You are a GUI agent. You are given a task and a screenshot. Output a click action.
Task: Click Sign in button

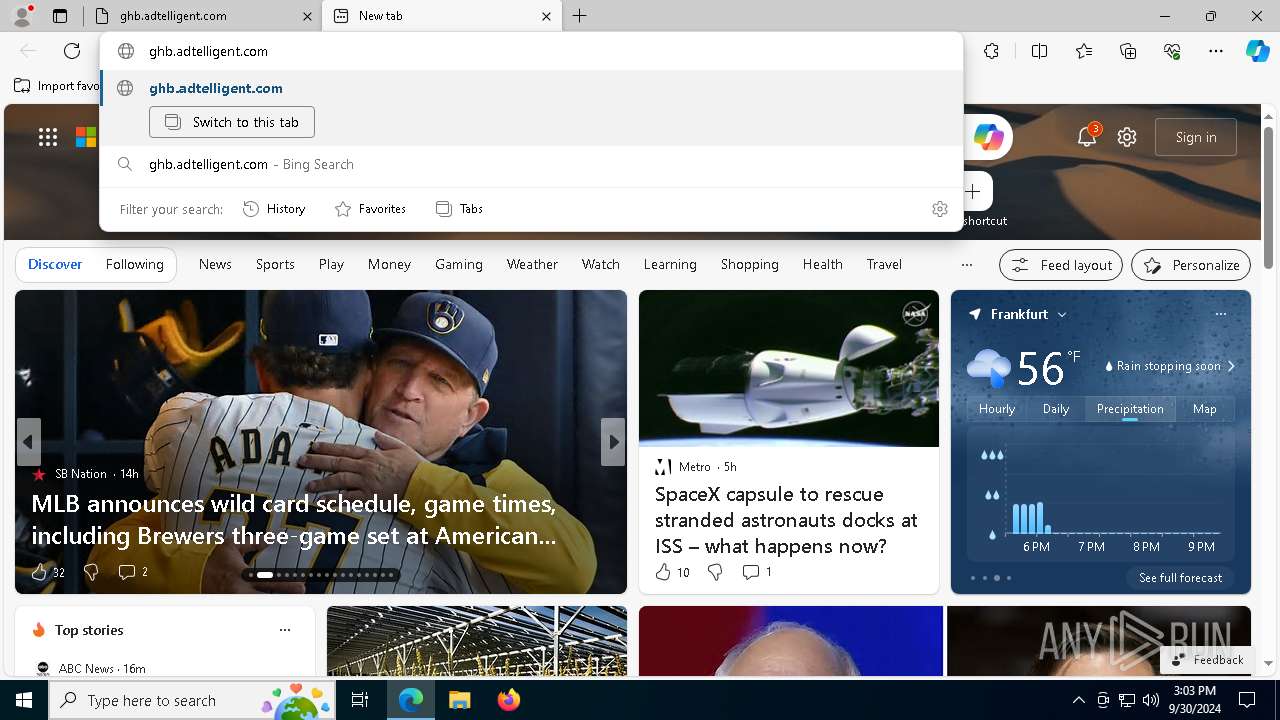coord(1196,137)
